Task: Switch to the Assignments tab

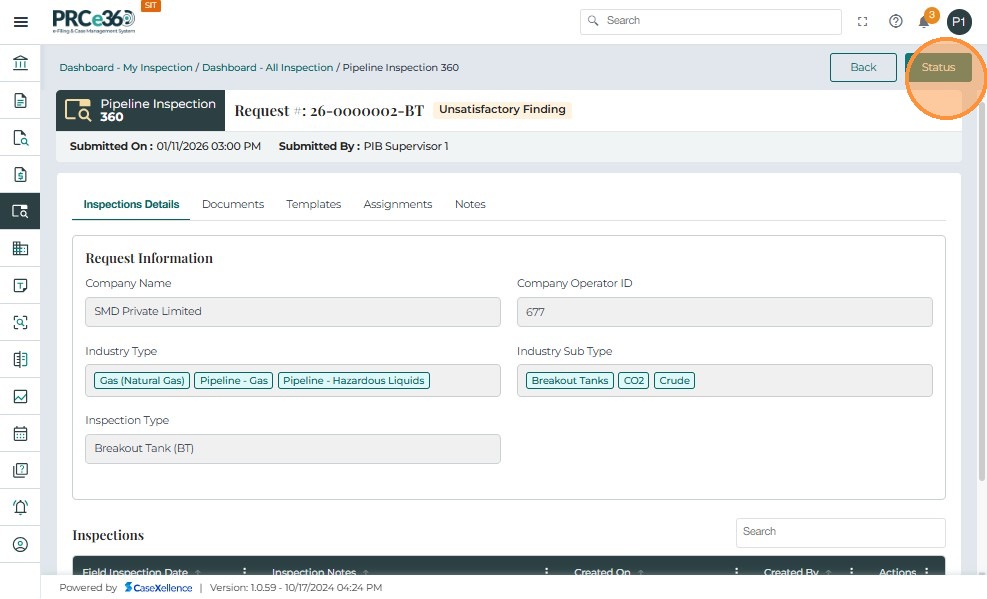Action: (x=397, y=204)
